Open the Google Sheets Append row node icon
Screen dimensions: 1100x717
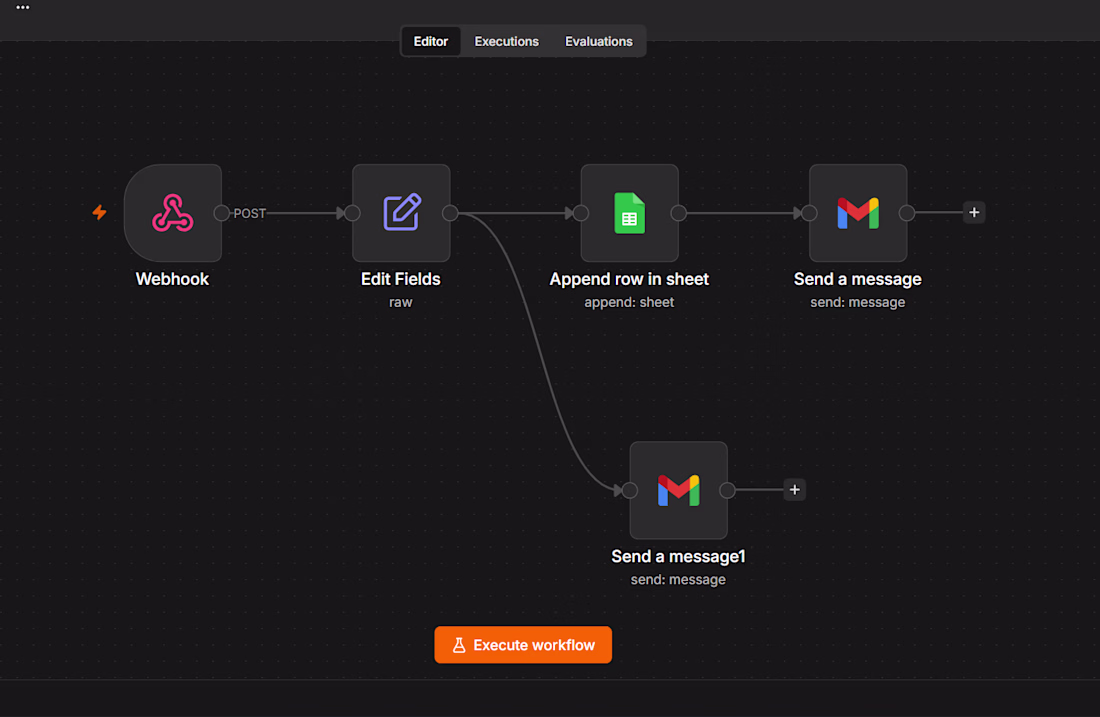629,213
